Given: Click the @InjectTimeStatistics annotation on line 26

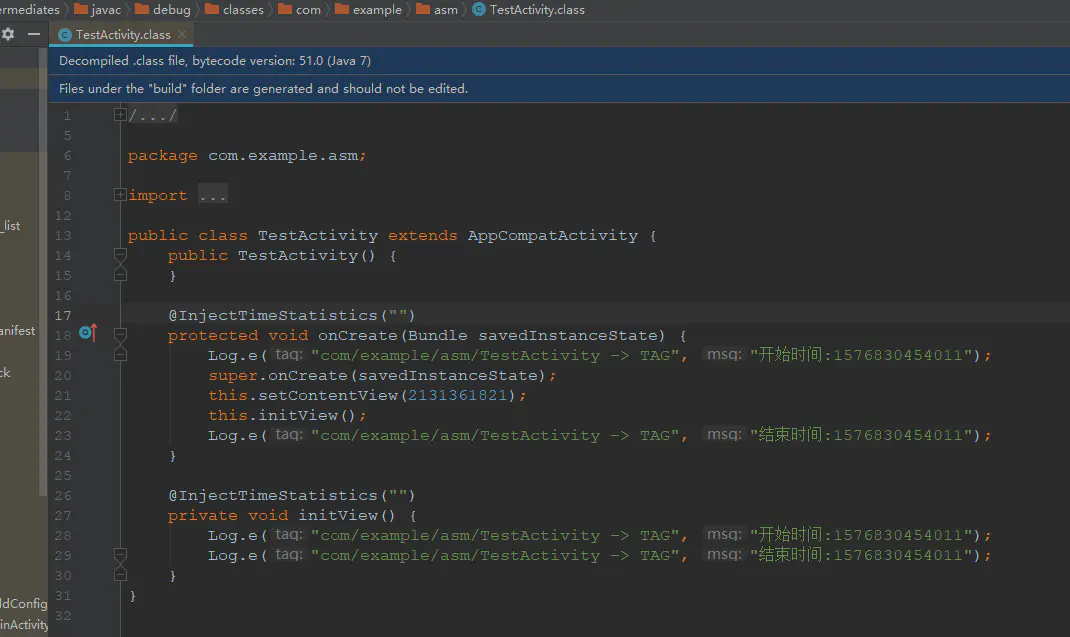Looking at the screenshot, I should click(x=291, y=495).
